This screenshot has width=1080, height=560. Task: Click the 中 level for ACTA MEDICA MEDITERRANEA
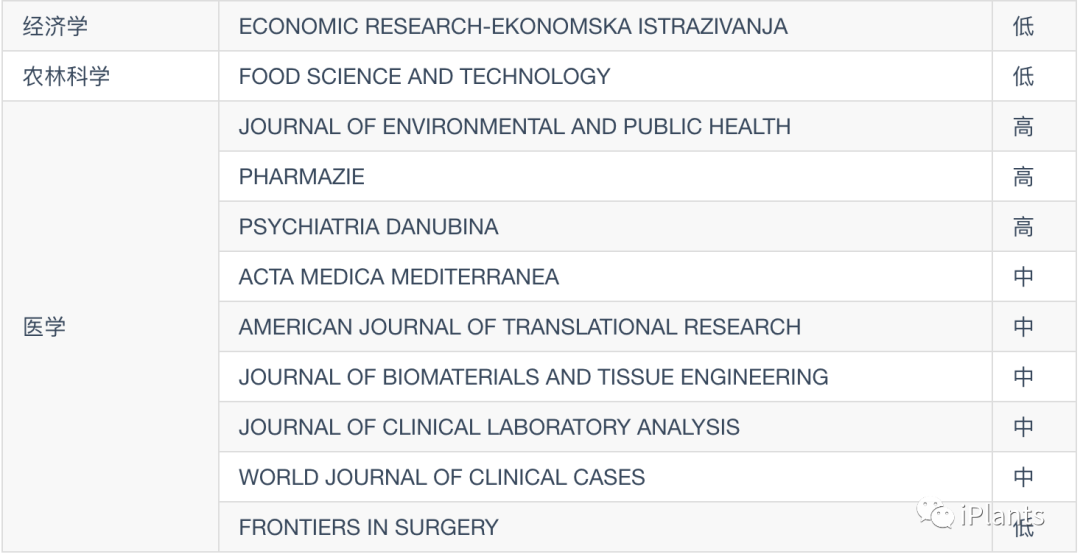coord(1023,277)
